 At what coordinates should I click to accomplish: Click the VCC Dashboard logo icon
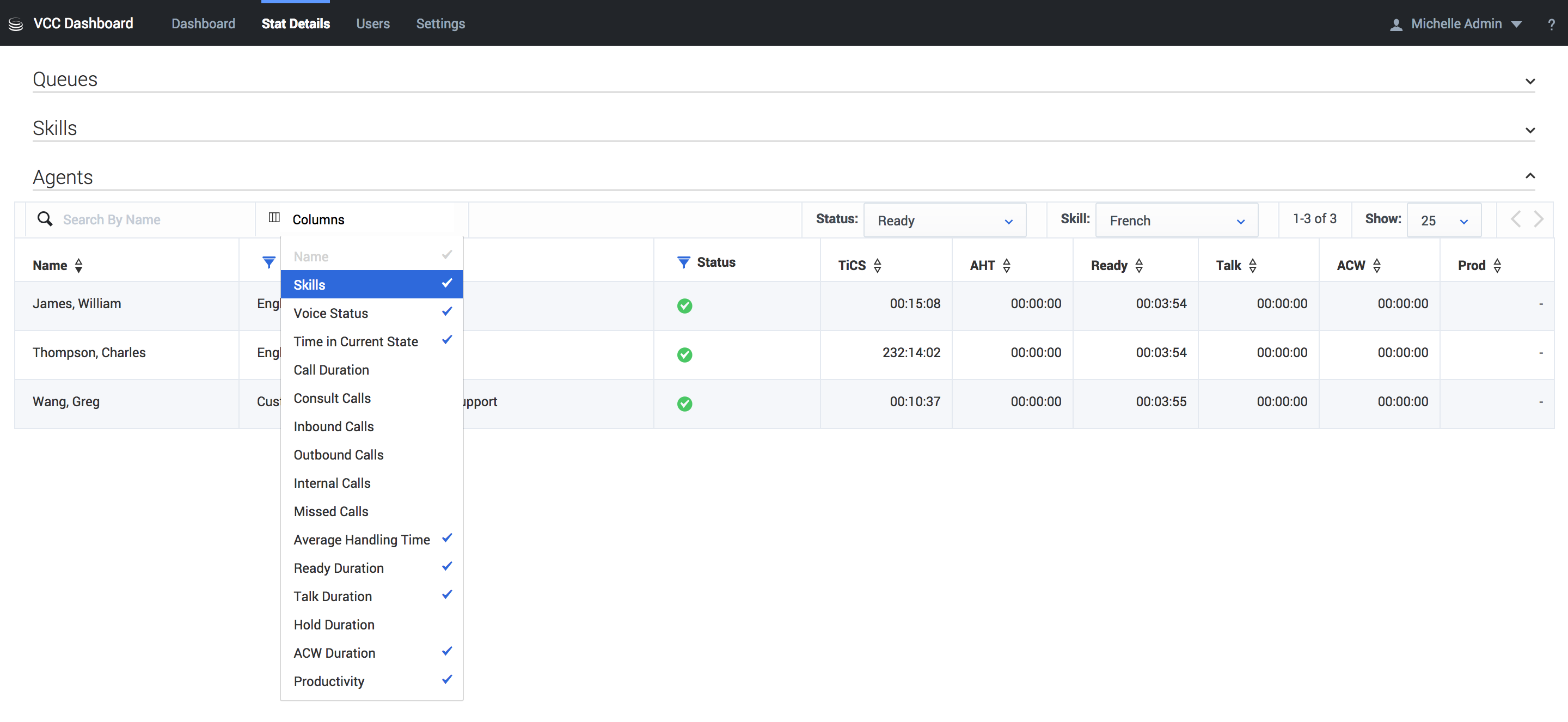(16, 25)
